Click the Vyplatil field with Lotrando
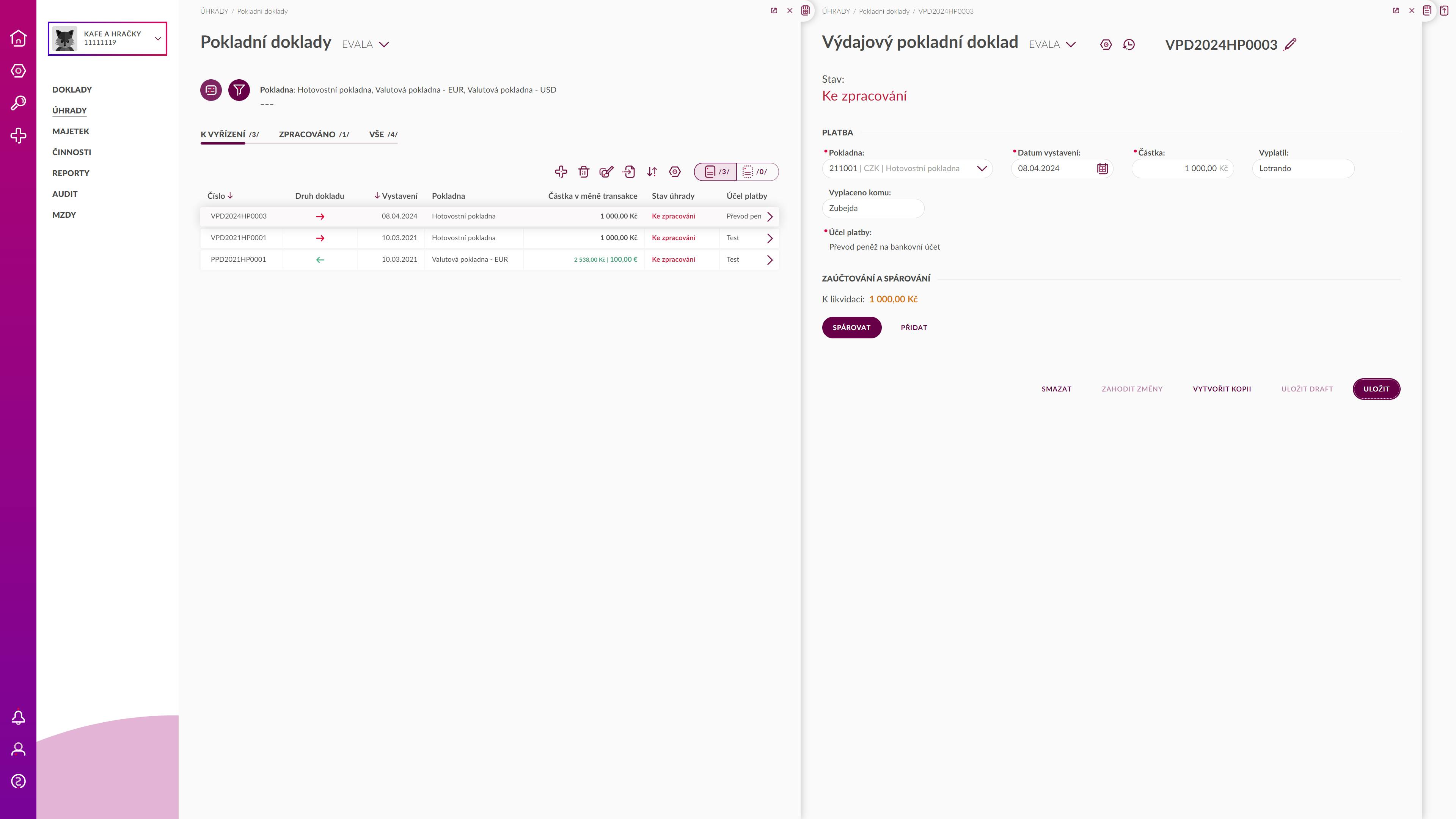The width and height of the screenshot is (1456, 819). (x=1304, y=168)
